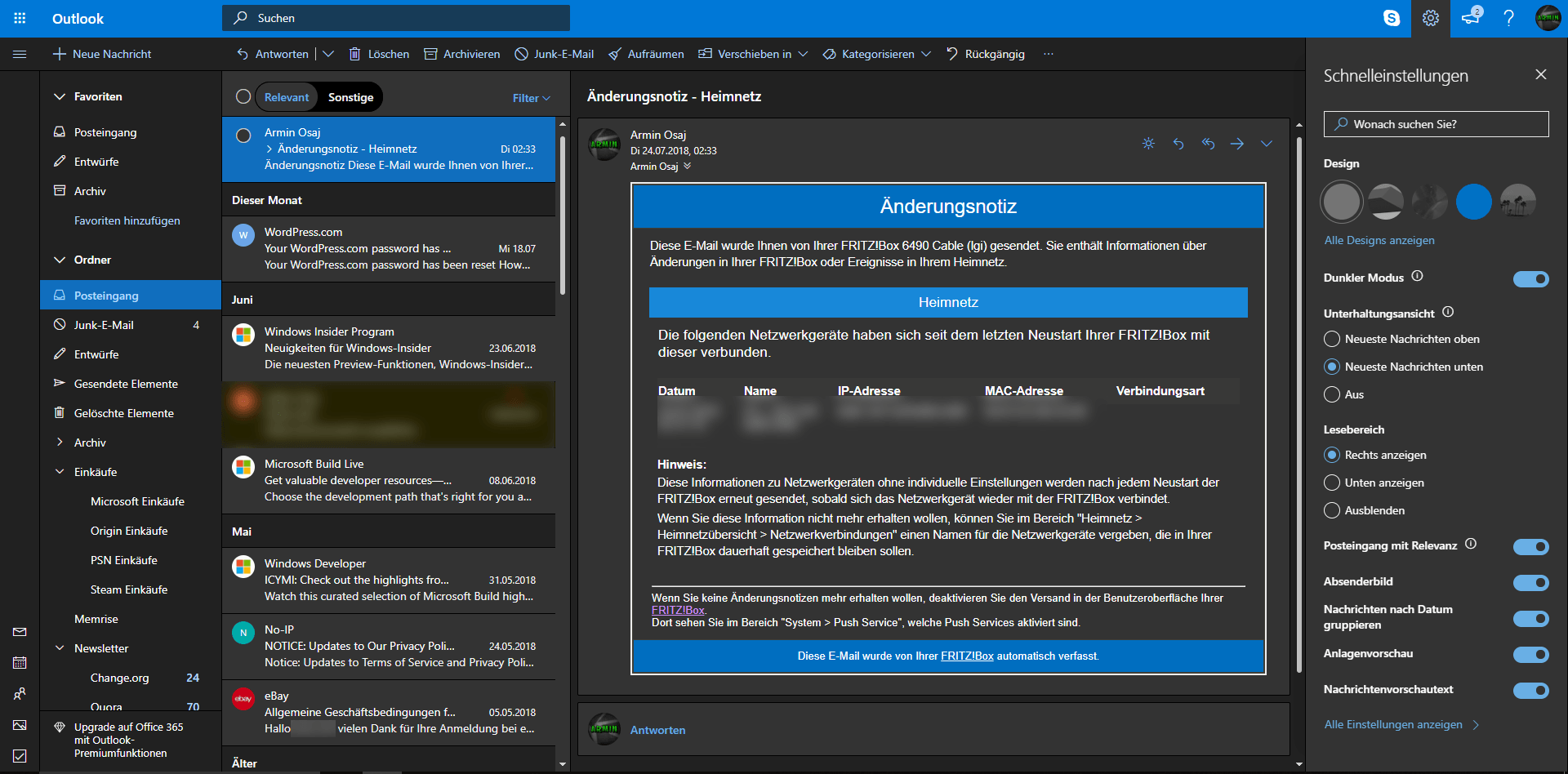Viewport: 1568px width, 774px height.
Task: Mark the message as Junk-E-Mail
Action: tap(554, 54)
